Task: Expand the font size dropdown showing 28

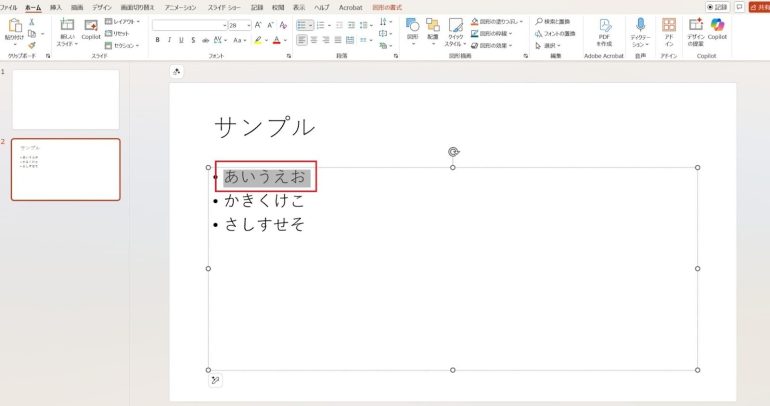Action: click(248, 25)
